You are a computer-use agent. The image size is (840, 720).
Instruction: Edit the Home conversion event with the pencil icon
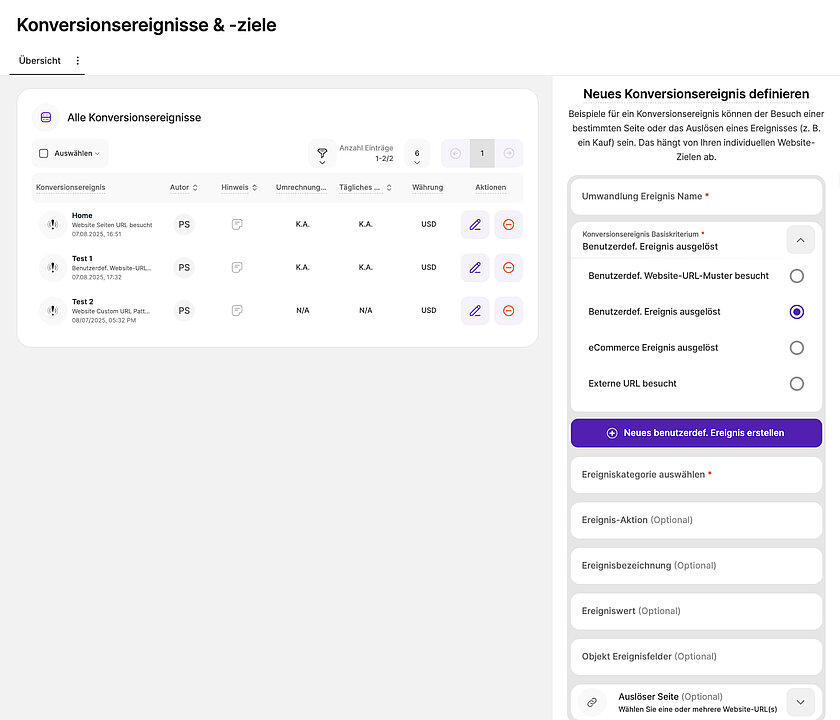pyautogui.click(x=474, y=224)
